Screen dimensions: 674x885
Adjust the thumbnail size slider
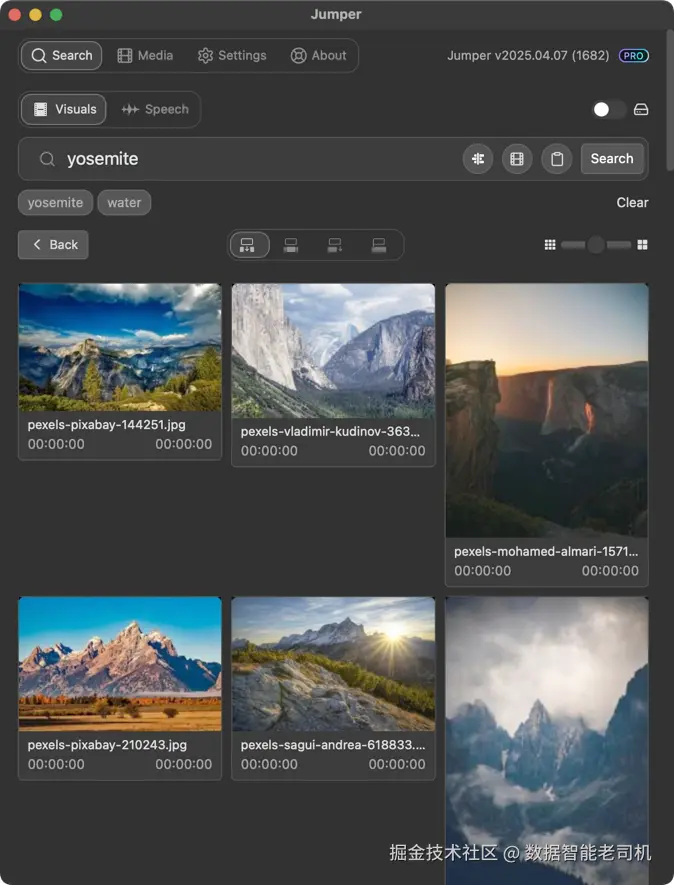(x=596, y=245)
